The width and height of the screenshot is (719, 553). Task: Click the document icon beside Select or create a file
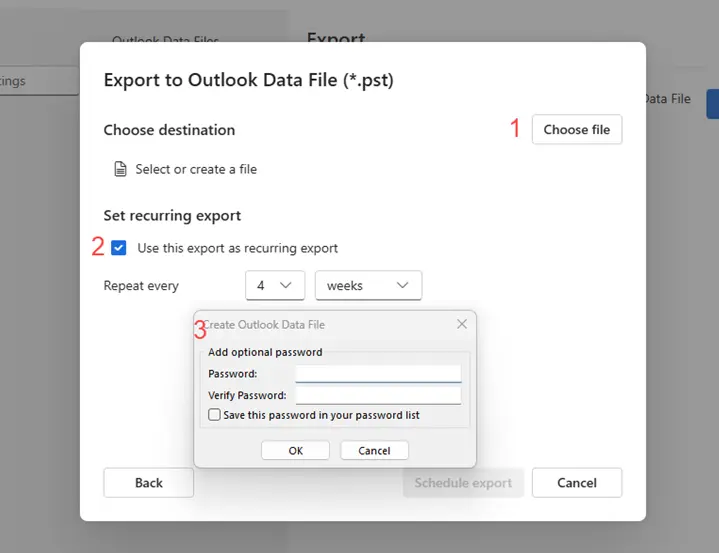tap(120, 169)
